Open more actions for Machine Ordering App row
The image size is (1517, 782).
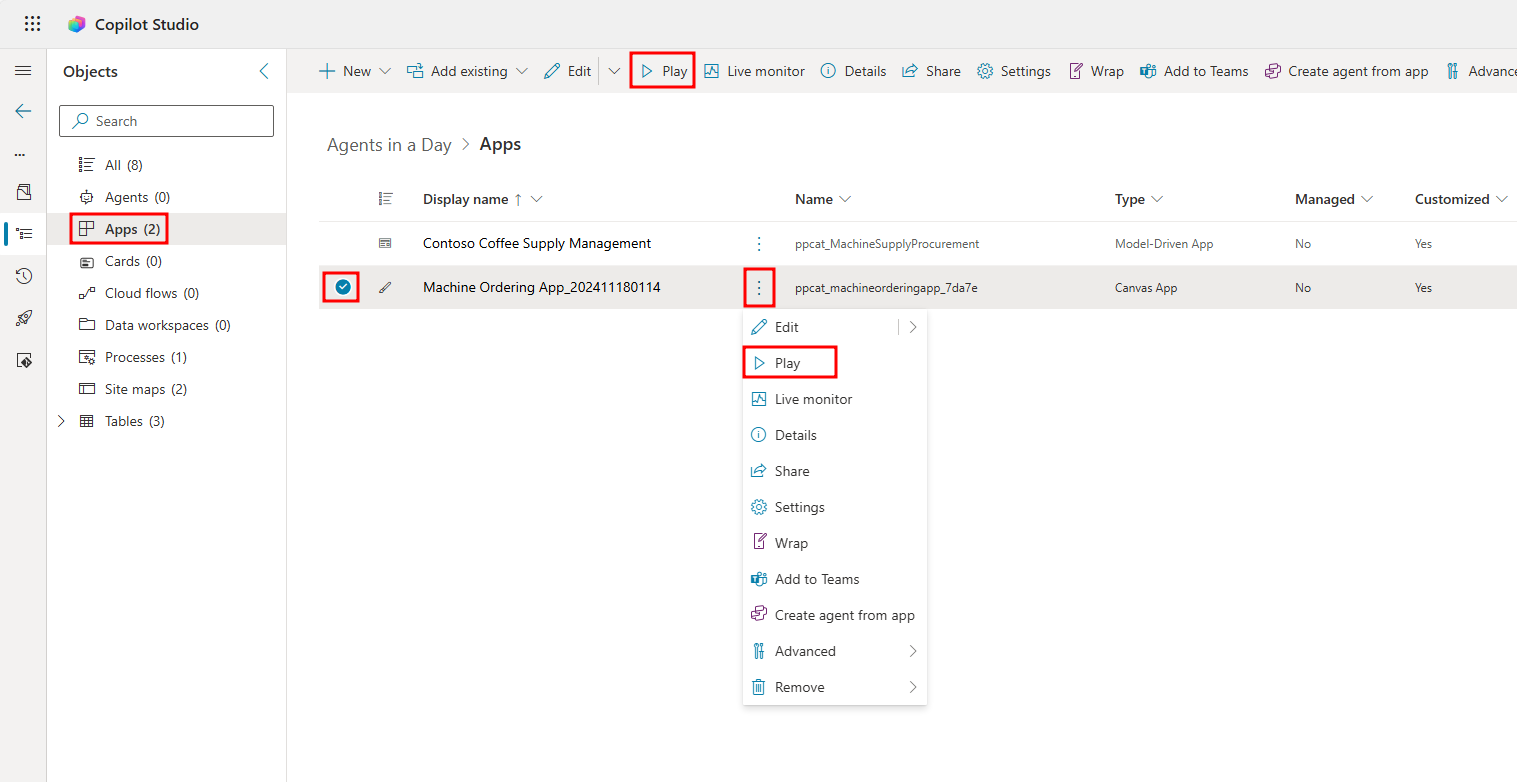click(759, 288)
